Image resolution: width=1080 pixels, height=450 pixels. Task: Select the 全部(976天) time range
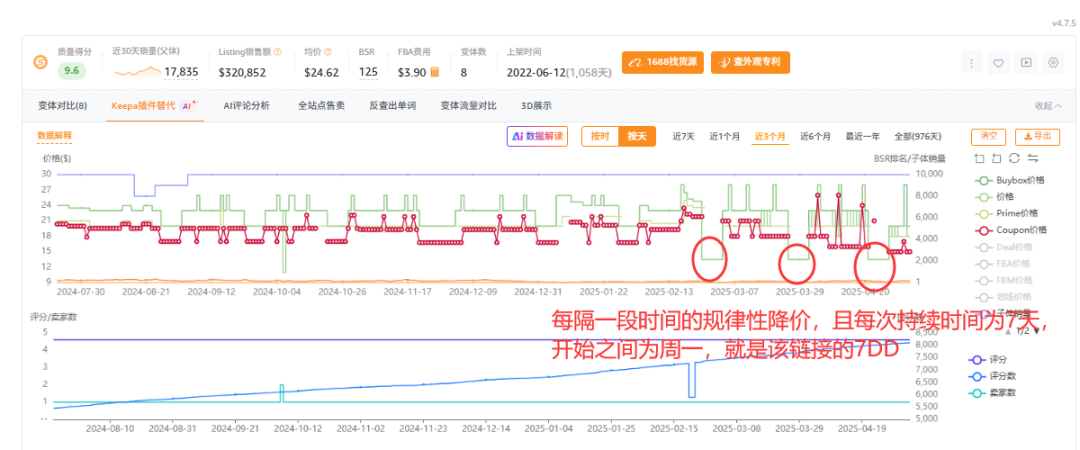click(x=917, y=136)
